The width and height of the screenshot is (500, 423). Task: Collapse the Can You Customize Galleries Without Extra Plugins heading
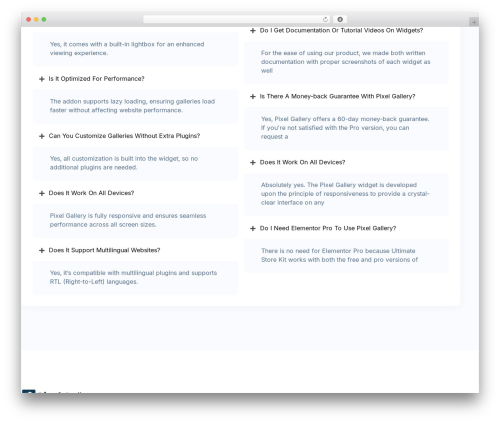(x=124, y=136)
